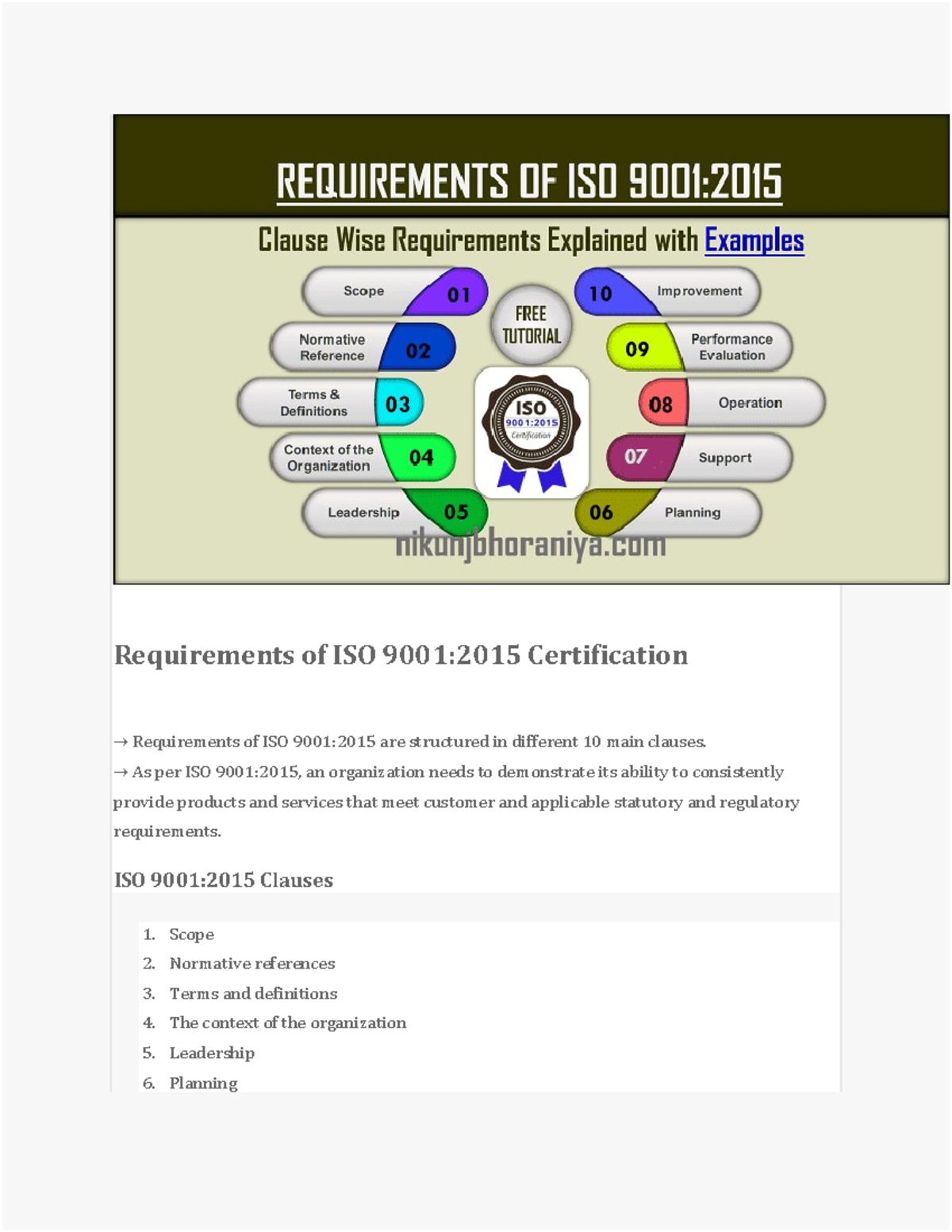
Task: Click the Planning 06 pill
Action: 668,512
